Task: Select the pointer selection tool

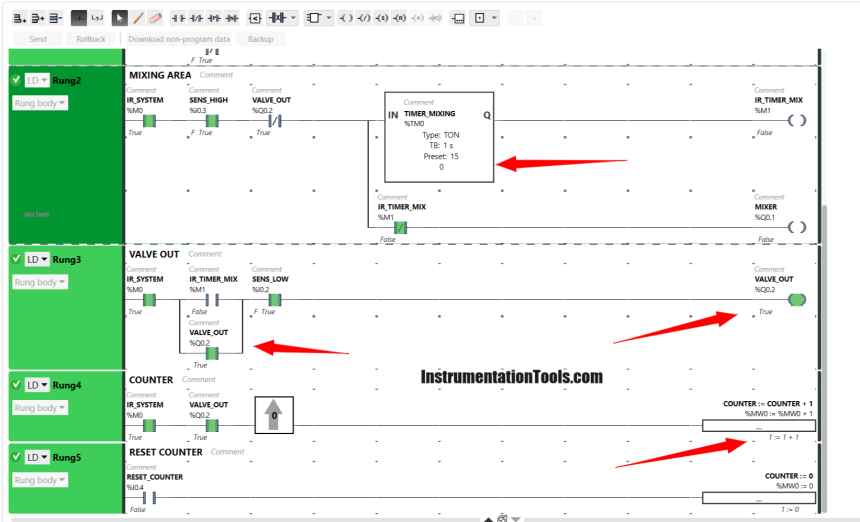Action: (x=120, y=18)
